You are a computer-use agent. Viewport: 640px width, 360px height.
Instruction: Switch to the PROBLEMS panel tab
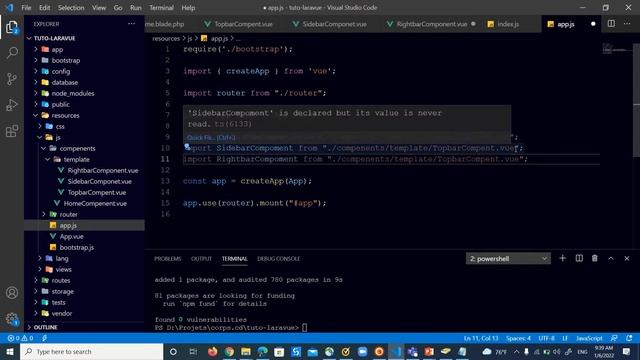coord(167,258)
